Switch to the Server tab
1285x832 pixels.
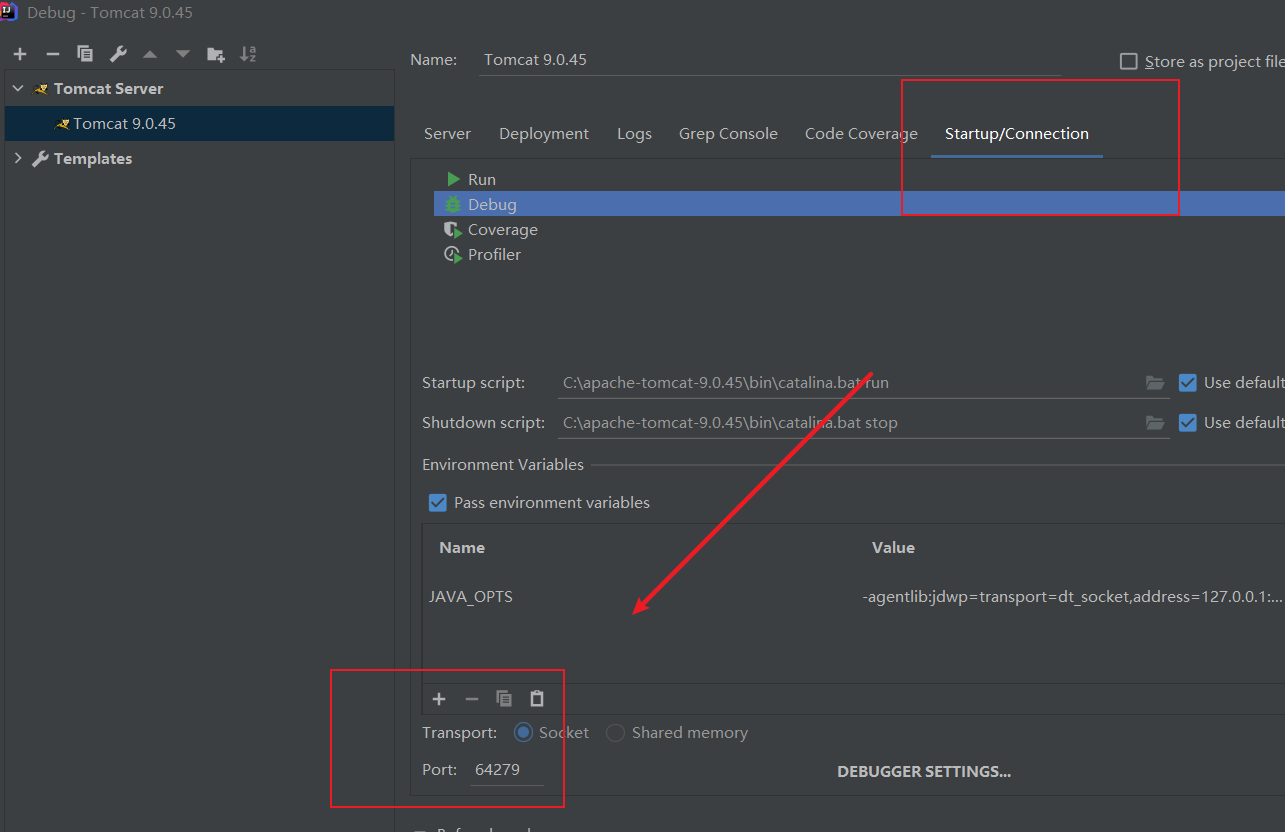click(447, 134)
